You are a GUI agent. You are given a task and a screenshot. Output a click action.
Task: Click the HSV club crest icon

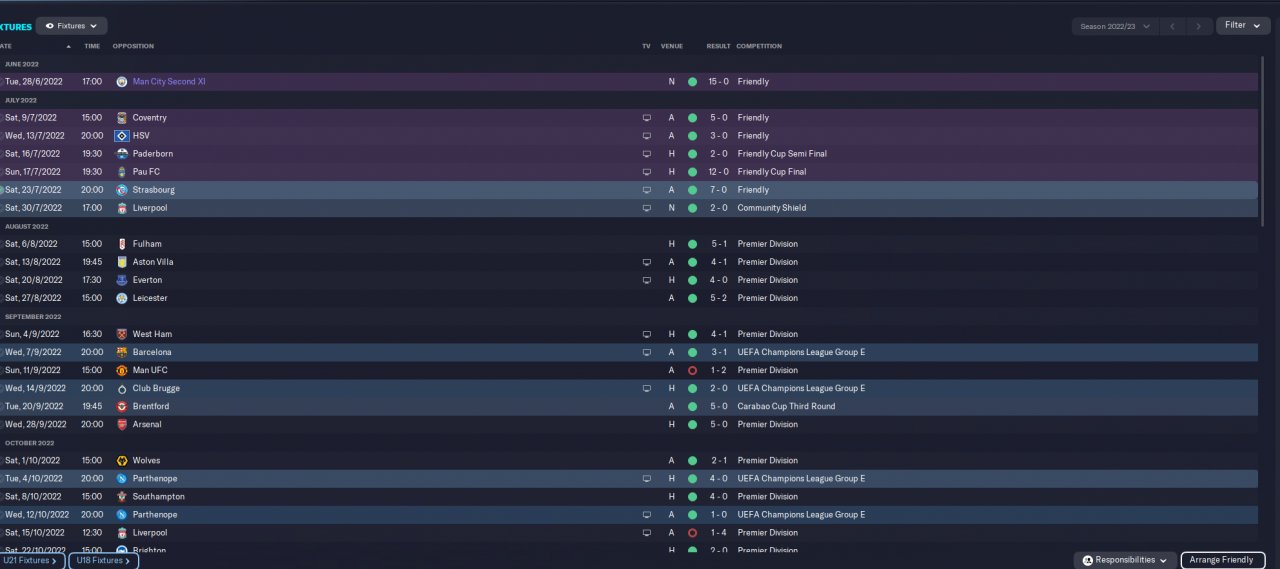click(x=122, y=135)
